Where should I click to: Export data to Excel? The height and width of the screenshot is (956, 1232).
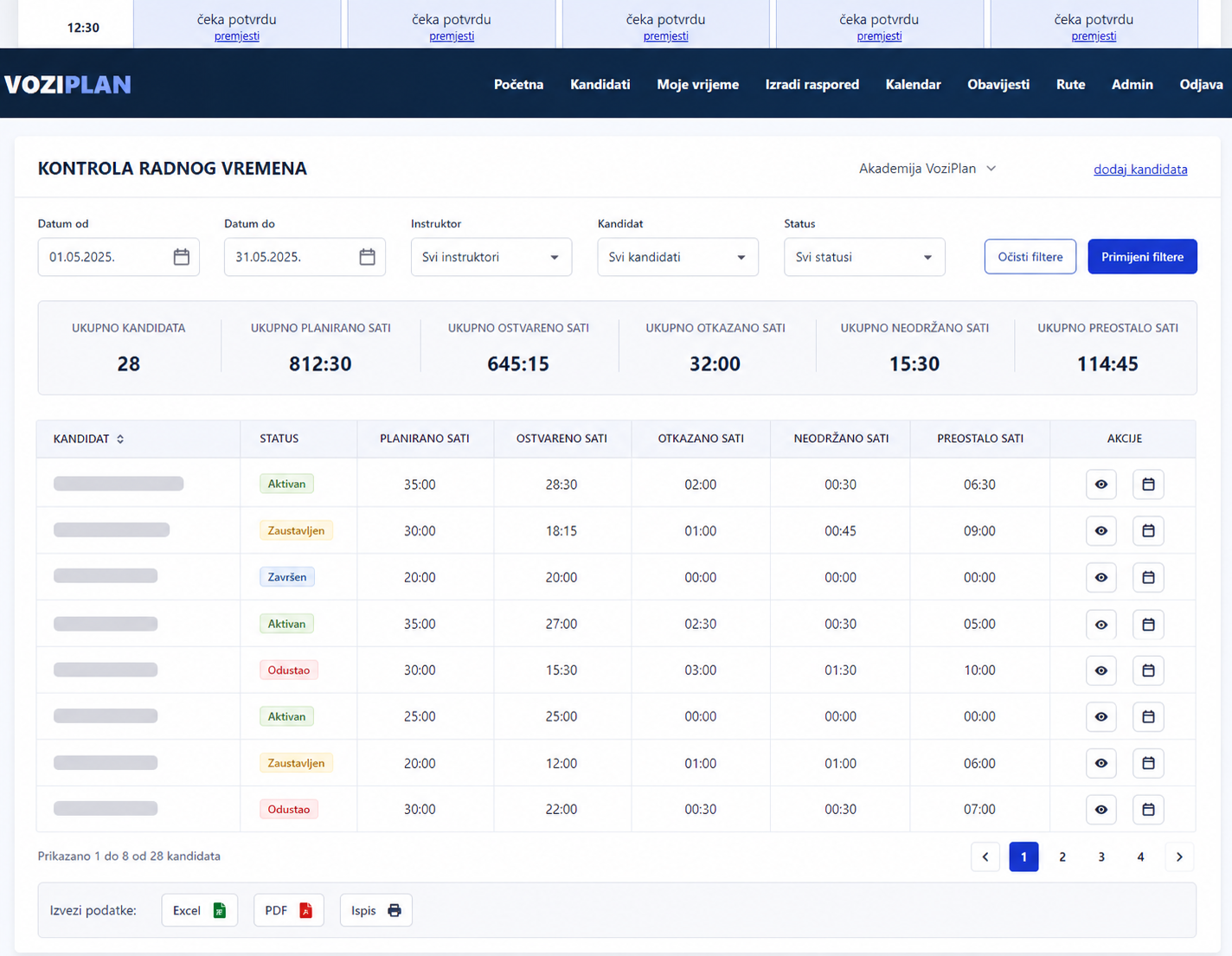pyautogui.click(x=199, y=910)
